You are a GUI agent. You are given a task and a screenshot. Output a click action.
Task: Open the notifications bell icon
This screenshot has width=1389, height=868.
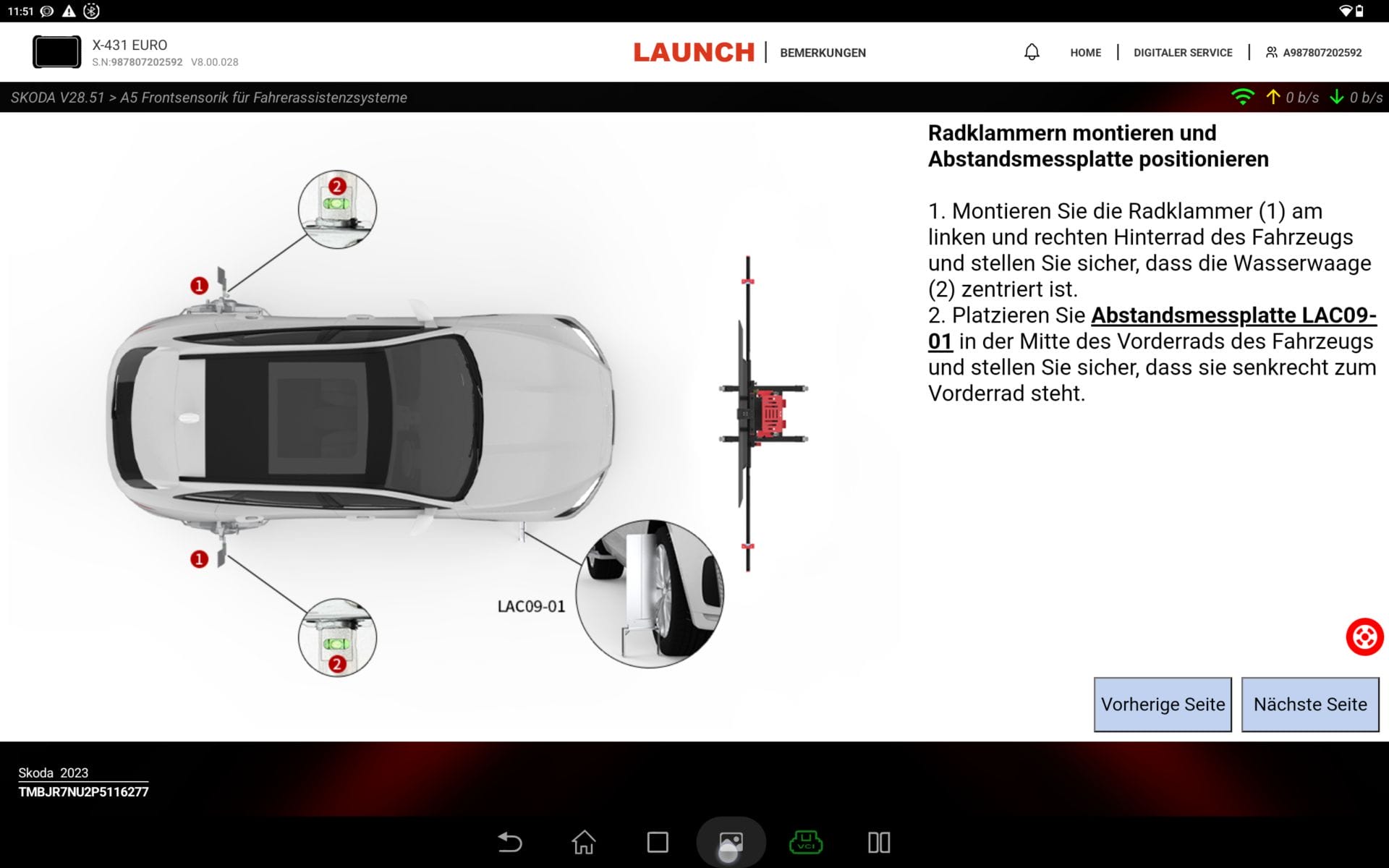pos(1032,51)
